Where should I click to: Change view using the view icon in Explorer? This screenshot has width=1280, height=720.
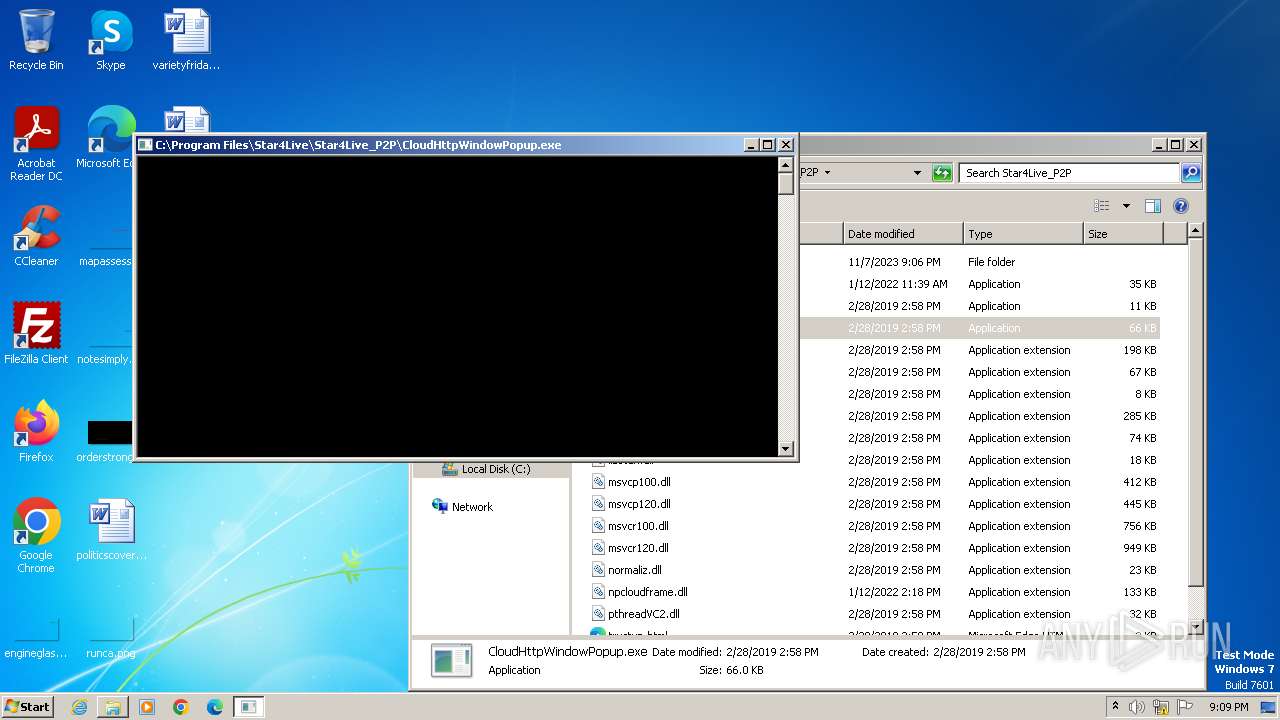[1102, 206]
